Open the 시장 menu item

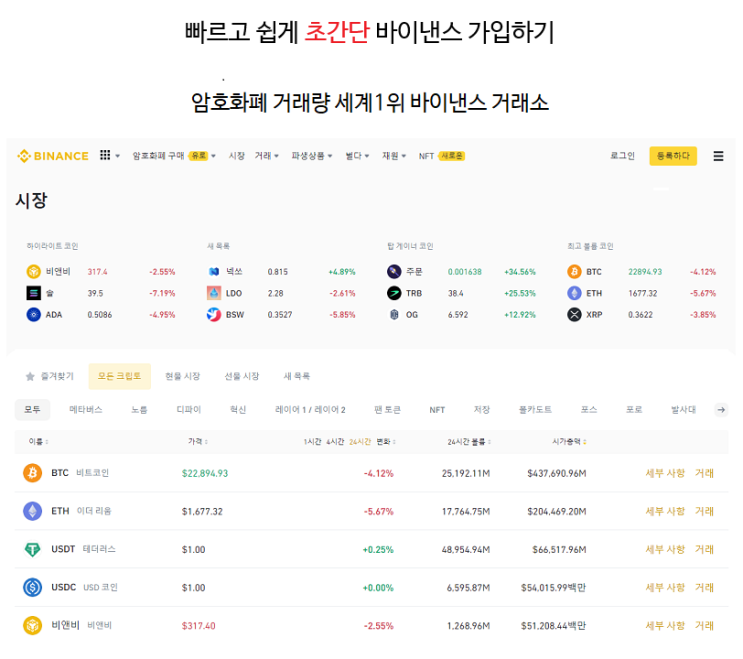236,156
